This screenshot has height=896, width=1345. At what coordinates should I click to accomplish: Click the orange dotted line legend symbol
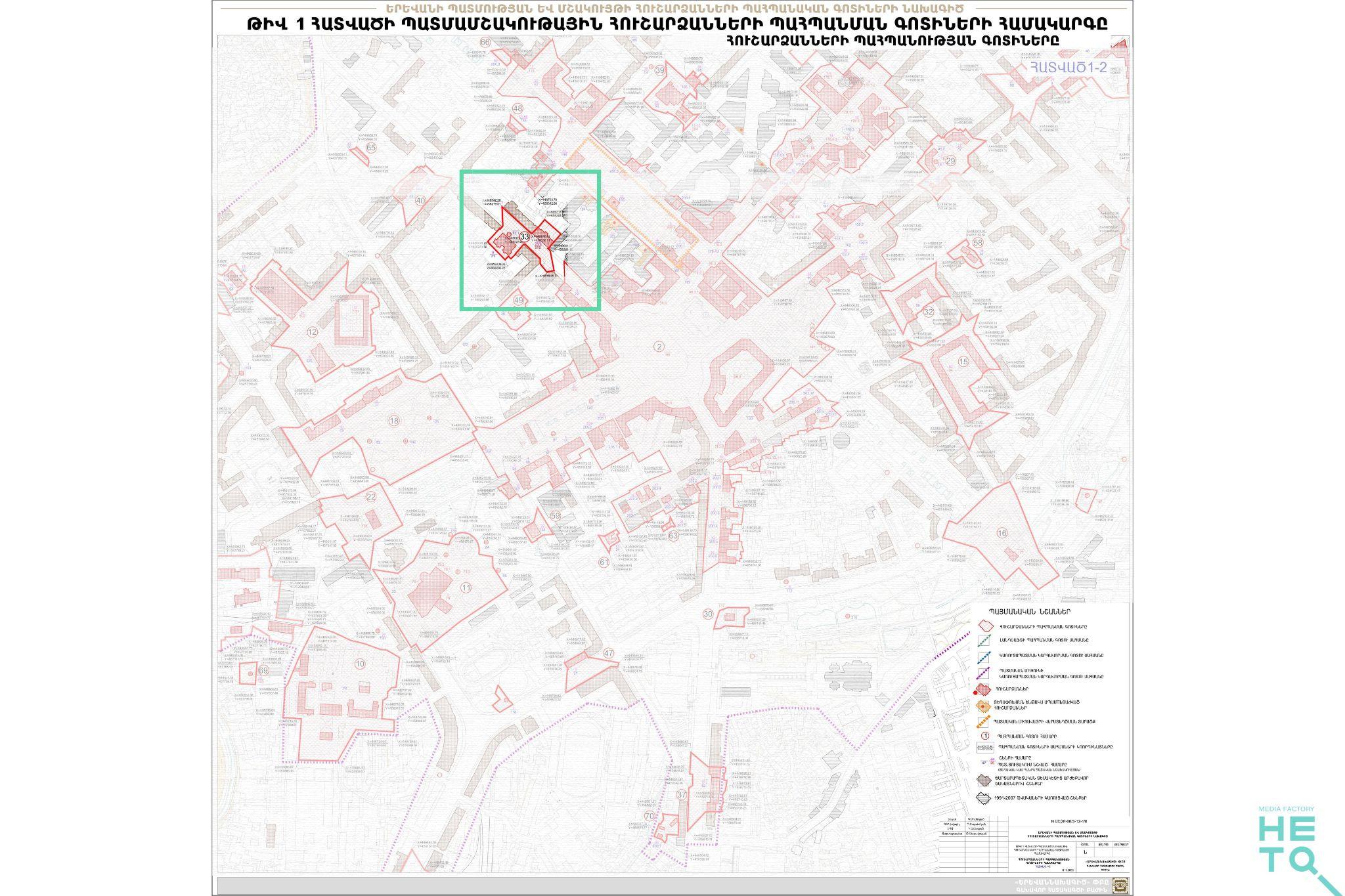coord(984,721)
